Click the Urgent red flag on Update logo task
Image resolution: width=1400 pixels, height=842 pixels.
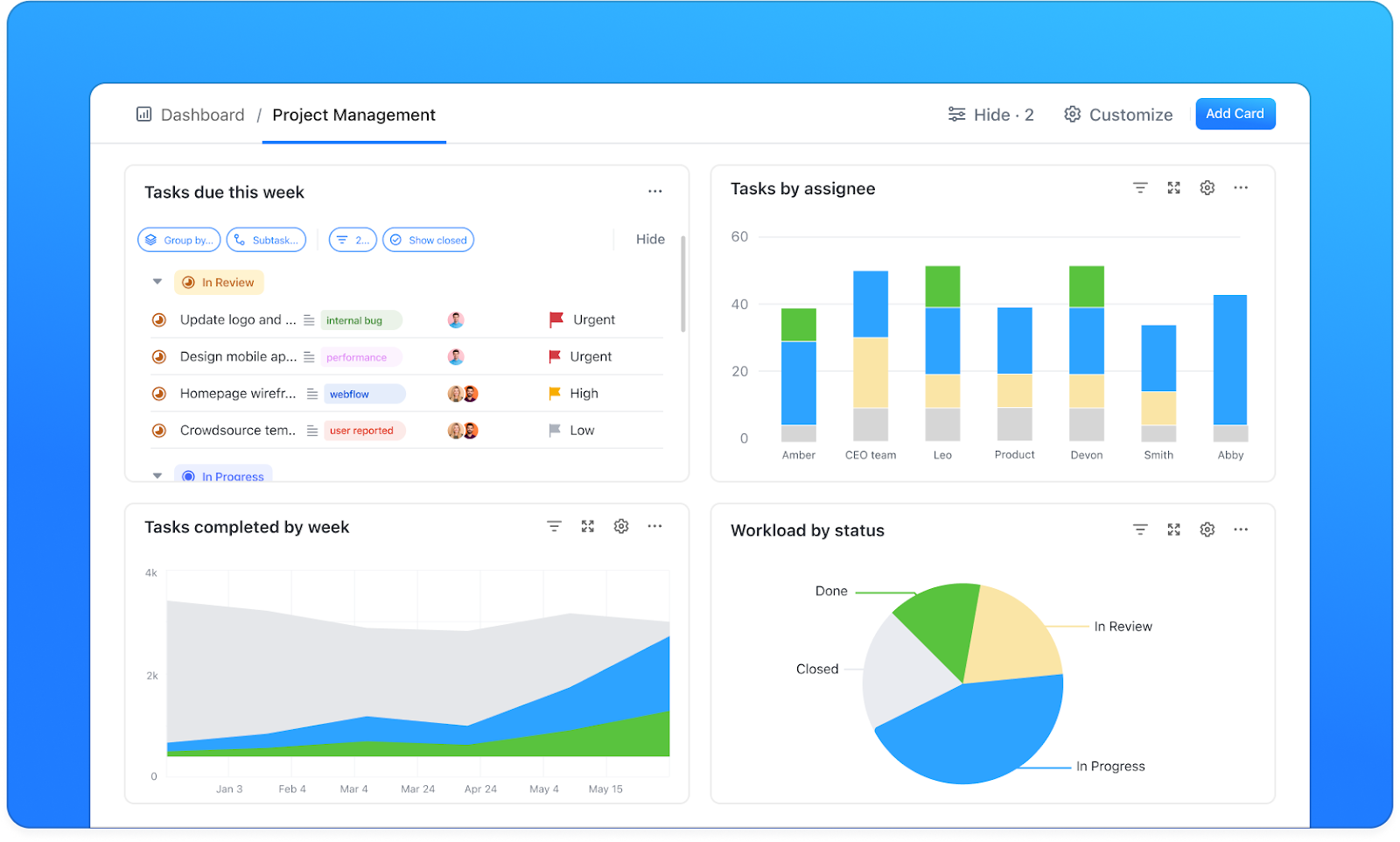pos(555,319)
